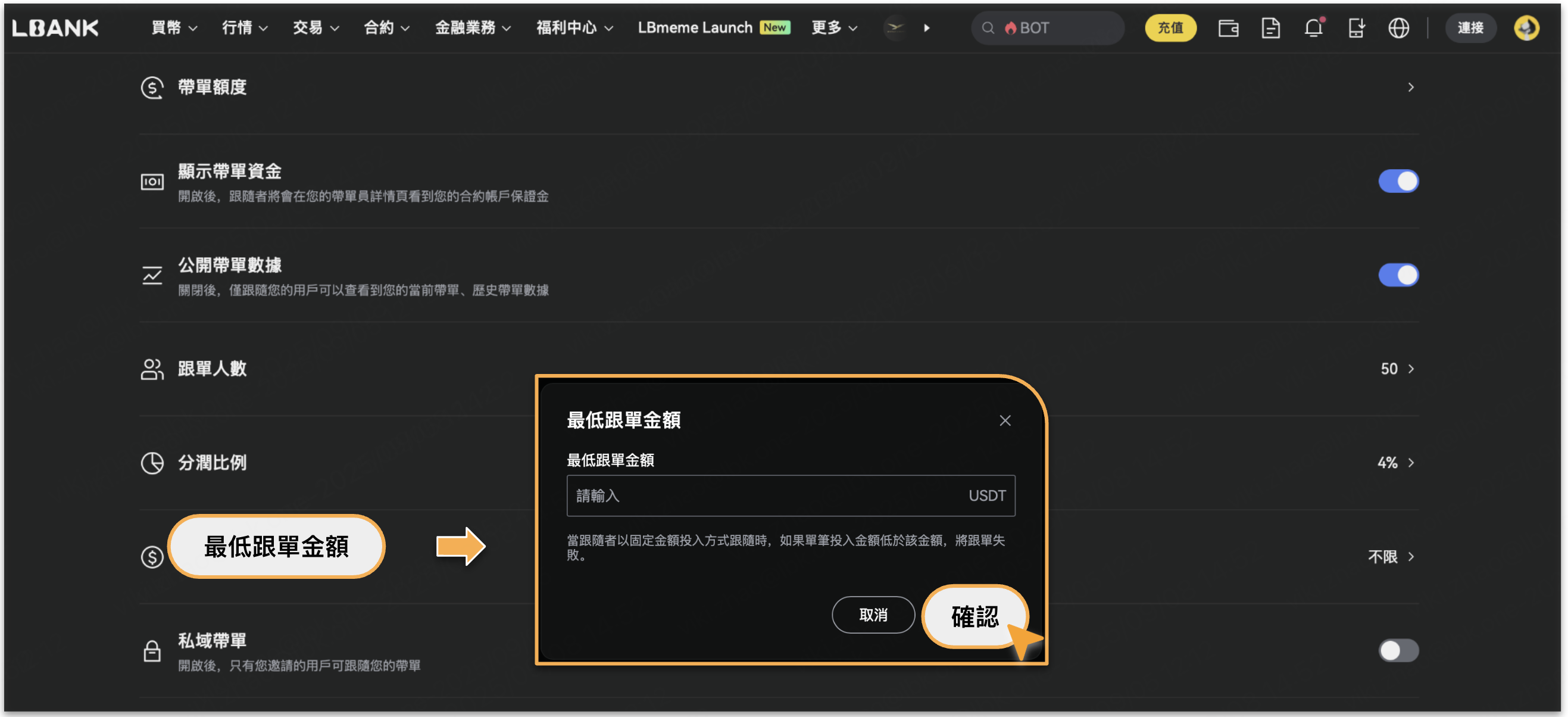Viewport: 1568px width, 717px height.
Task: Click the 跟單人數 row label
Action: 212,369
